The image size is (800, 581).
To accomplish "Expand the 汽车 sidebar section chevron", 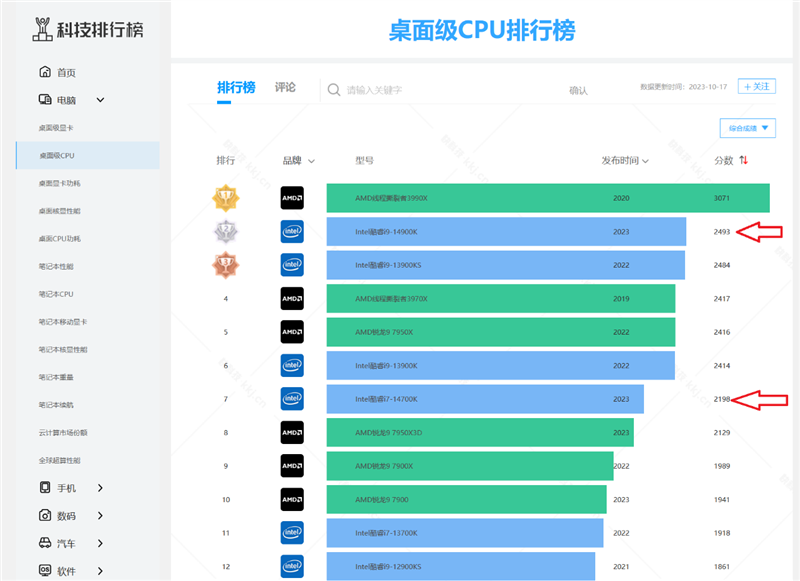I will (x=100, y=543).
